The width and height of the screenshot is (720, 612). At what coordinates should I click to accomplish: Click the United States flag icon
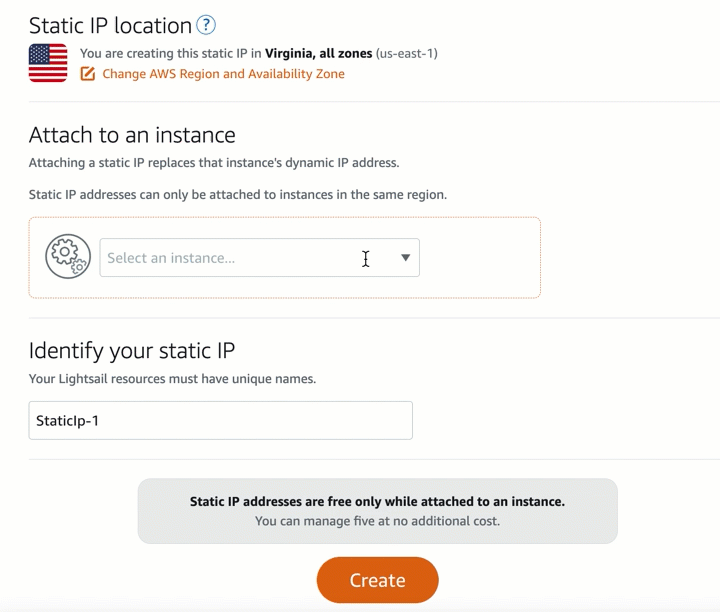coord(48,63)
